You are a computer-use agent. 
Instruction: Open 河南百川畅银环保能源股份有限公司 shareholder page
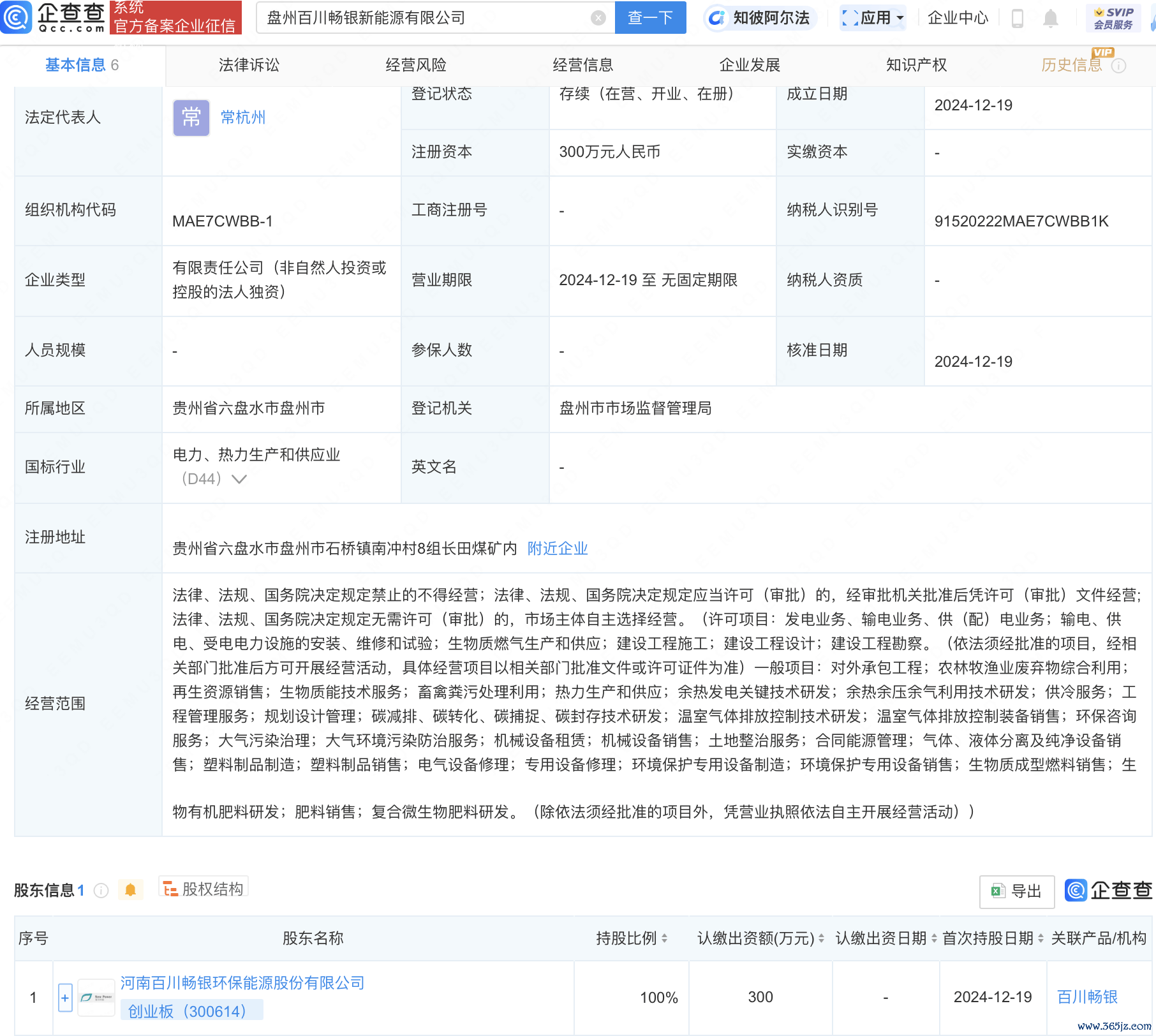(x=242, y=983)
